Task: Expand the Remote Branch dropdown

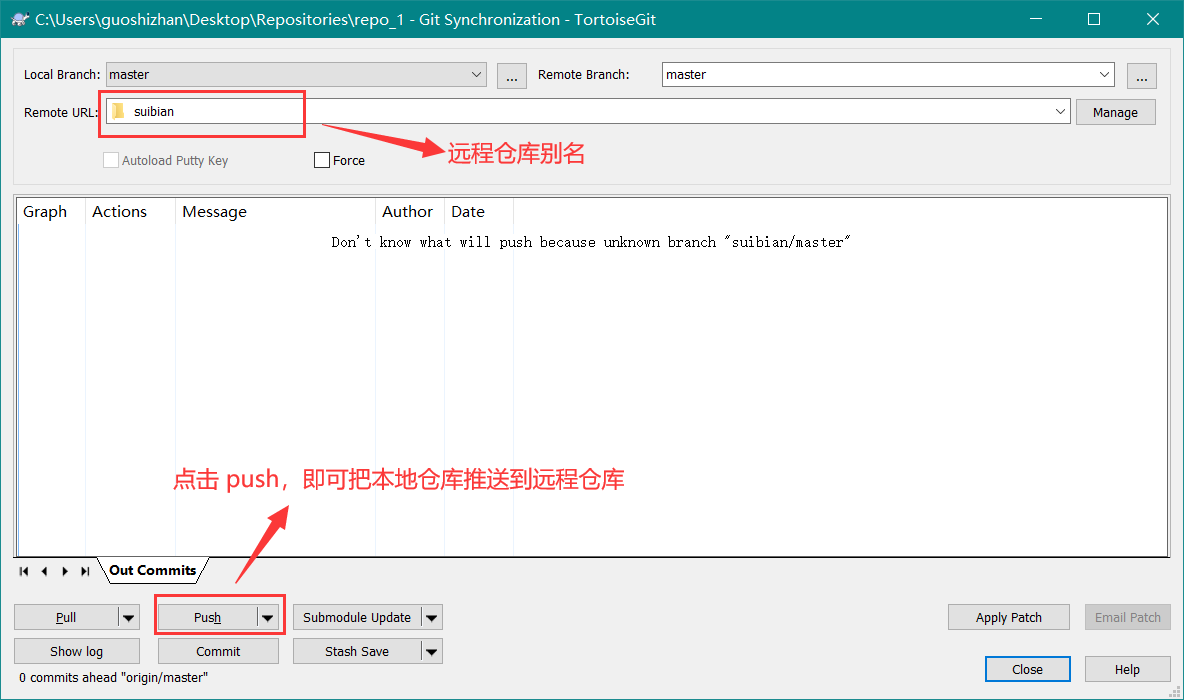Action: pos(1104,75)
